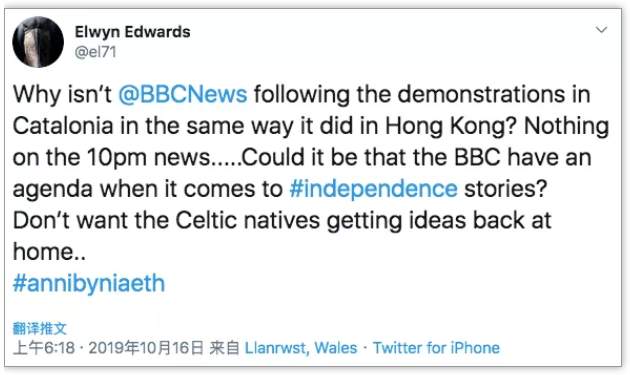Screen dimensions: 630x375
Task: Open the @BBCNews mention
Action: coord(183,94)
